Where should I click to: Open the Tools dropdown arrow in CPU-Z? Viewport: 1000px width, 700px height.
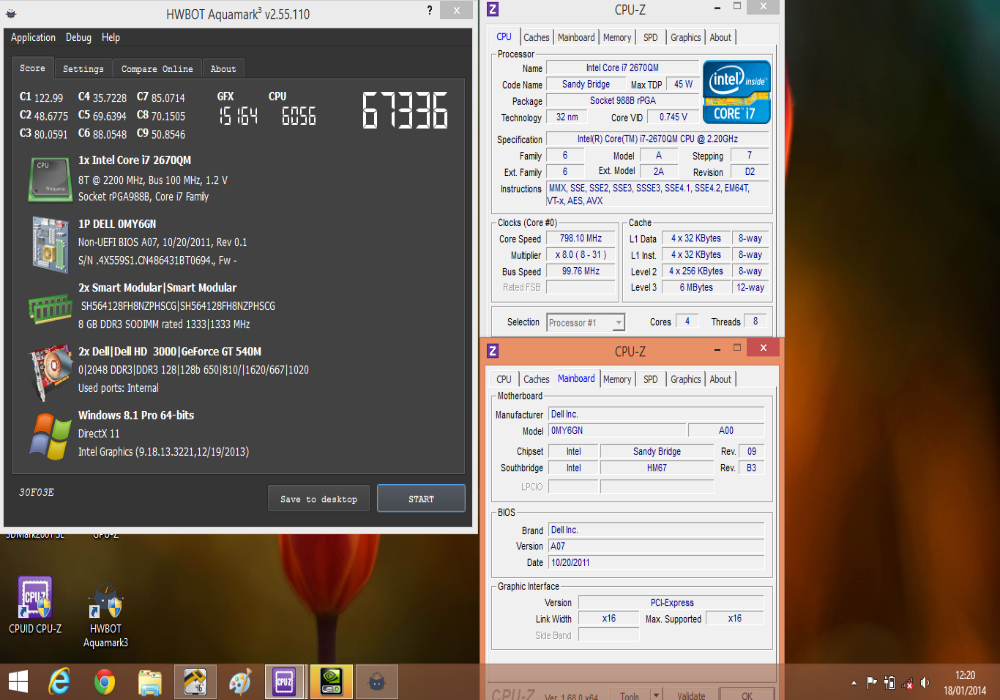point(656,693)
